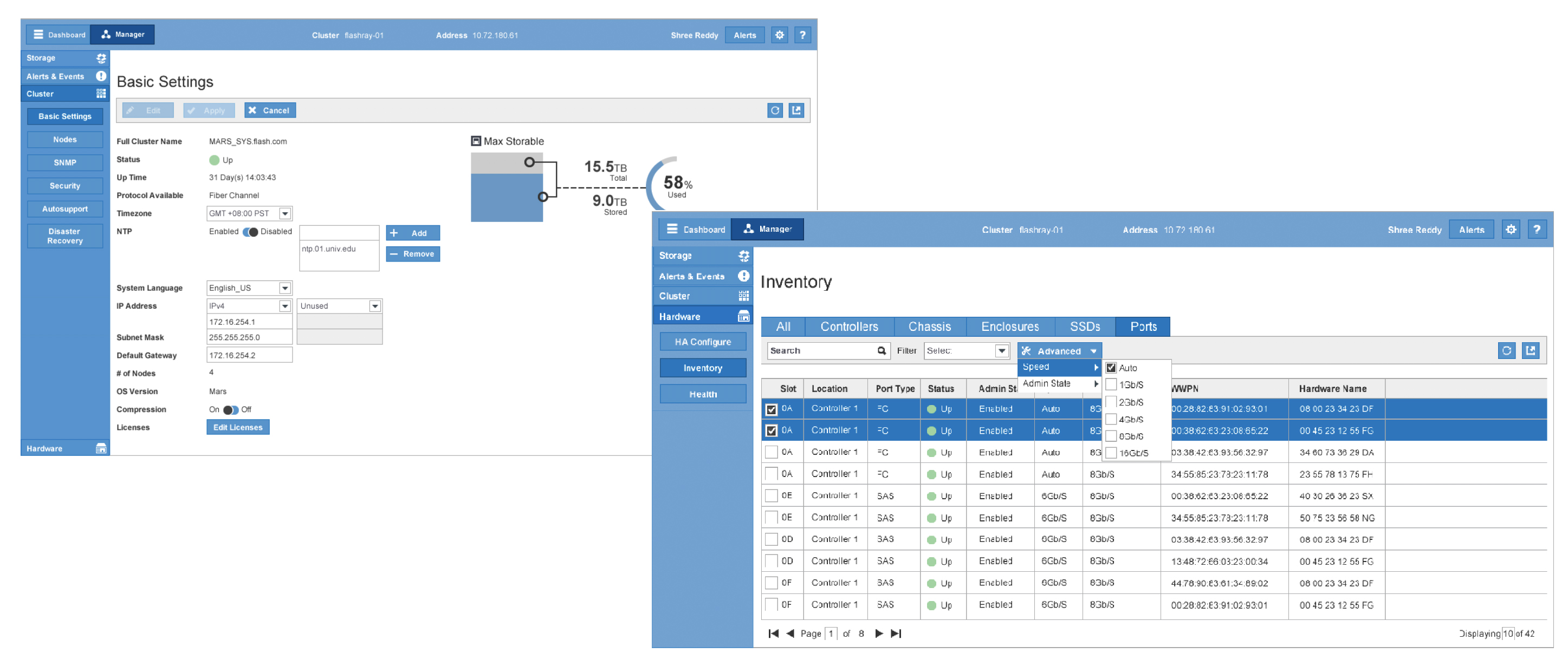This screenshot has height=666, width=1568.
Task: Click the HA Configure button
Action: (702, 342)
